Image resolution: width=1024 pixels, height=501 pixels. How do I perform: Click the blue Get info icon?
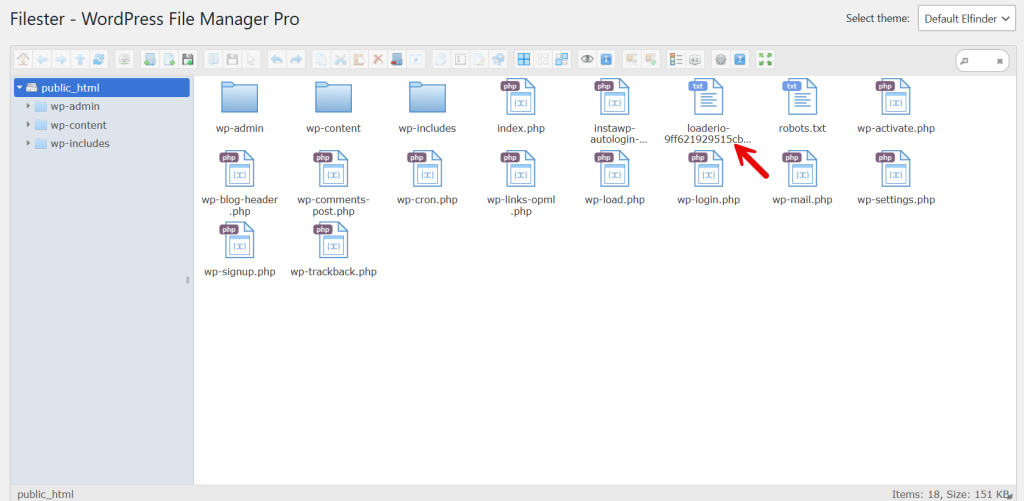pos(606,59)
